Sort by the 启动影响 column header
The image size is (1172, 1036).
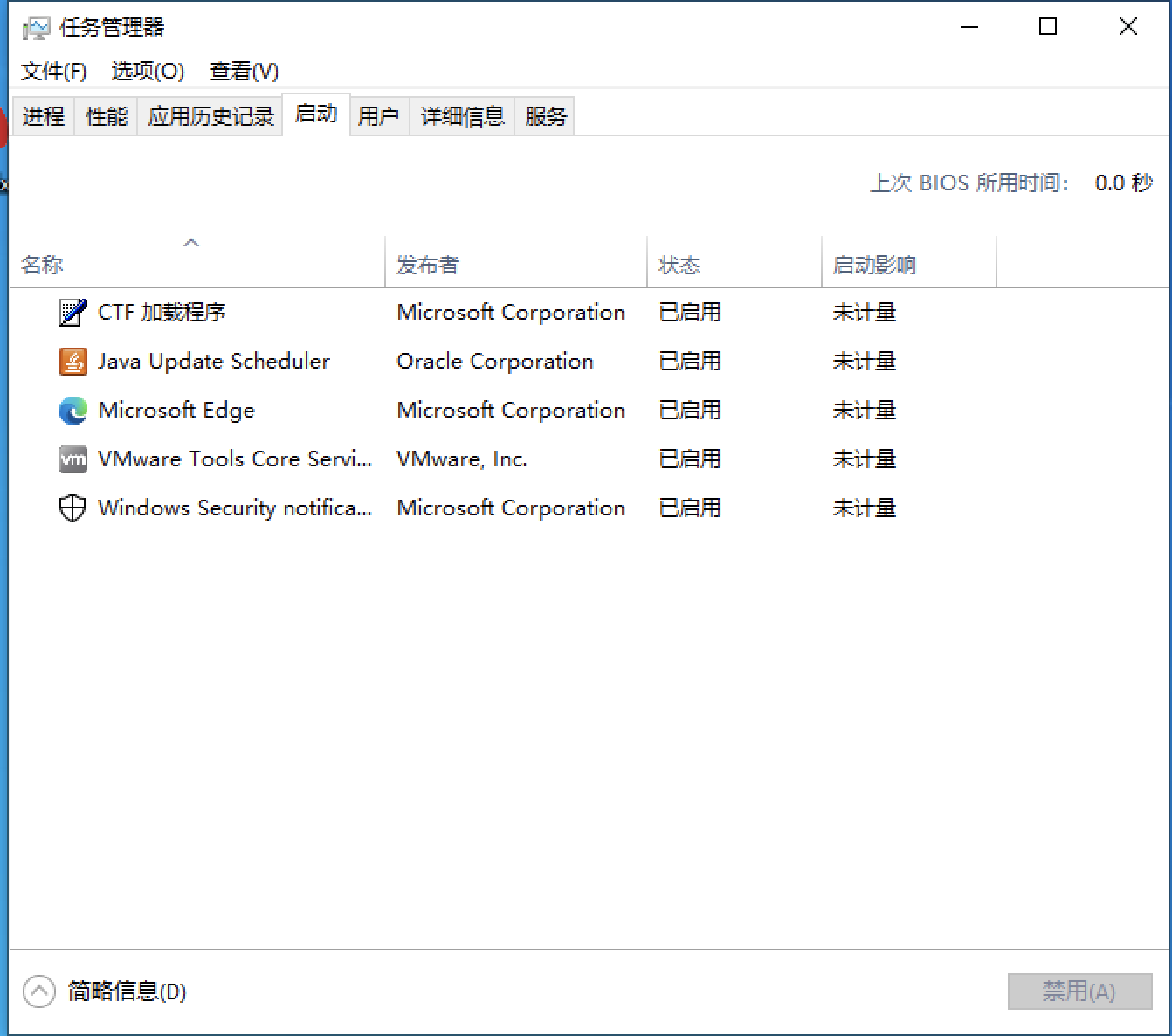tap(873, 265)
